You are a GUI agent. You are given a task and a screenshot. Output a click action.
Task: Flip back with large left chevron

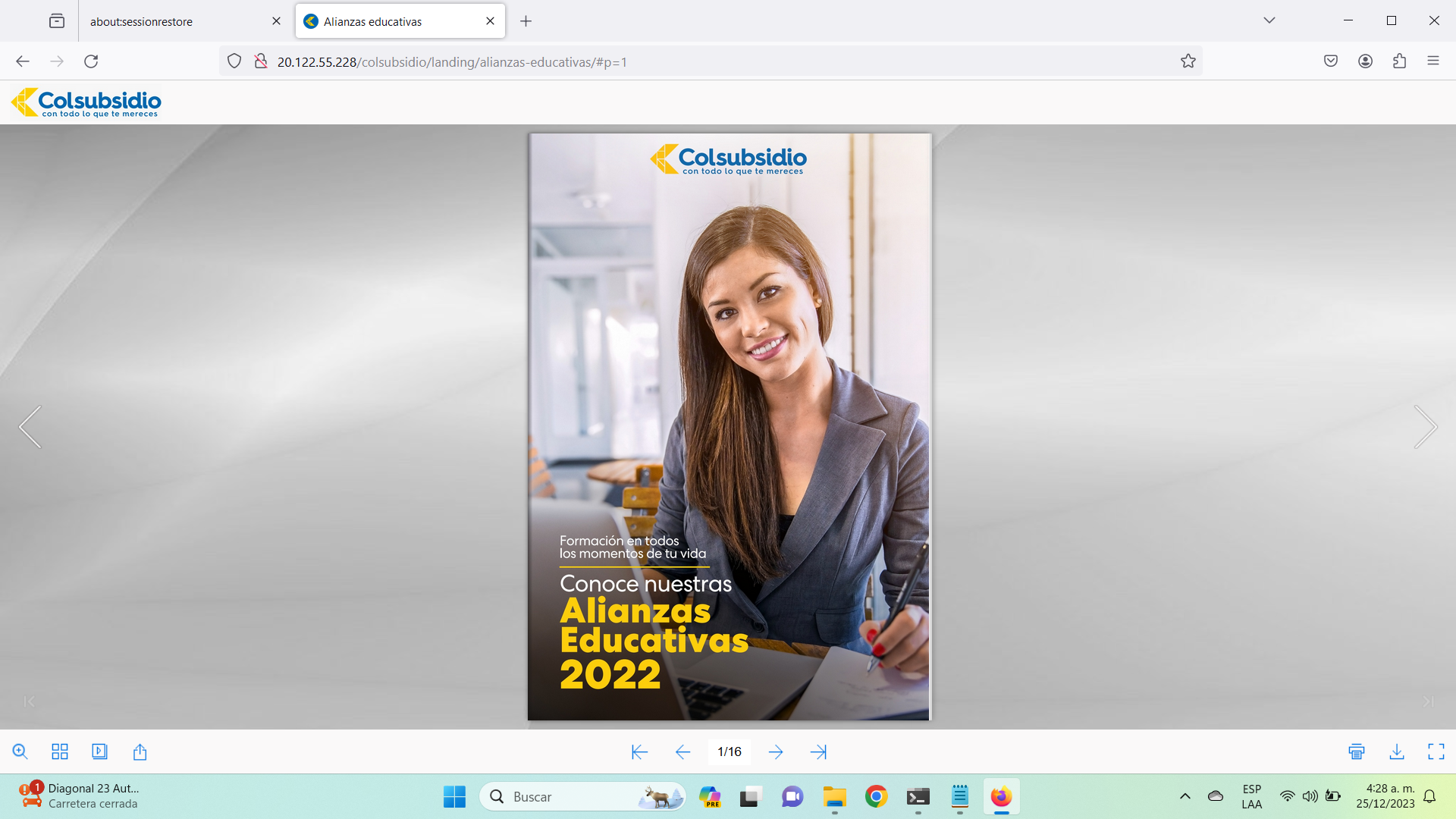click(x=30, y=427)
